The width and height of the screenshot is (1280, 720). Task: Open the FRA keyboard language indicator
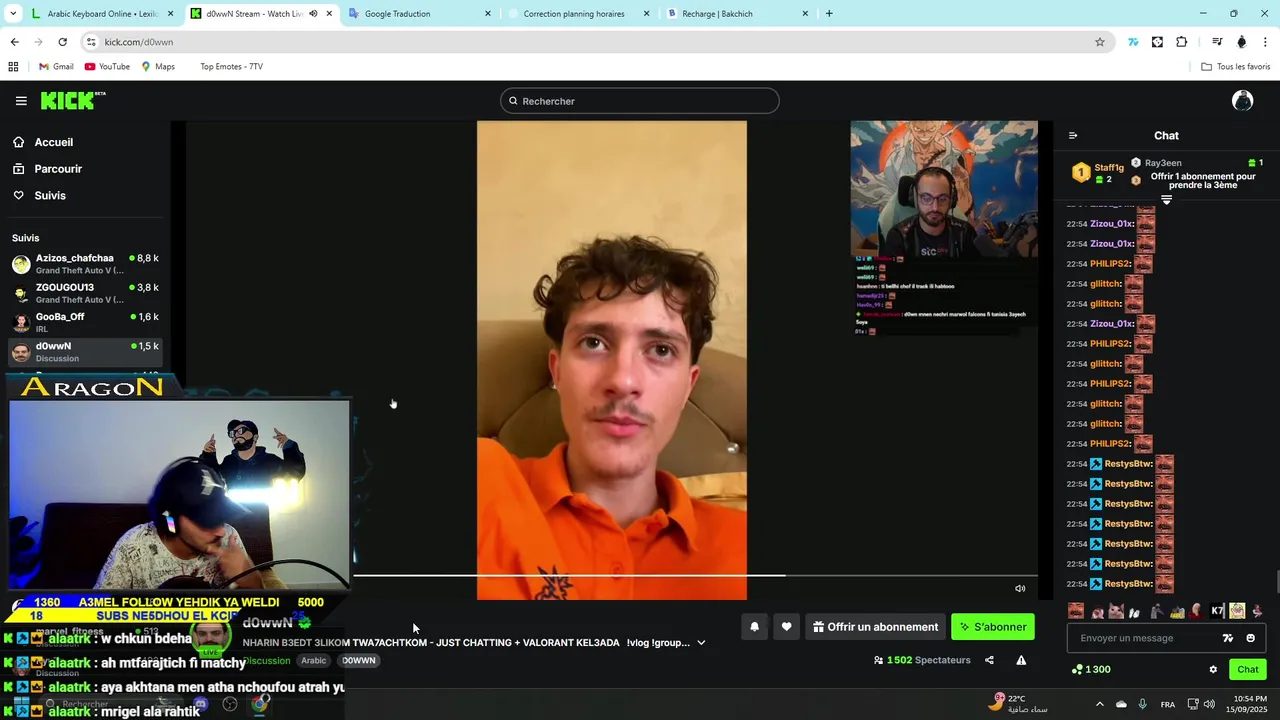click(x=1168, y=704)
